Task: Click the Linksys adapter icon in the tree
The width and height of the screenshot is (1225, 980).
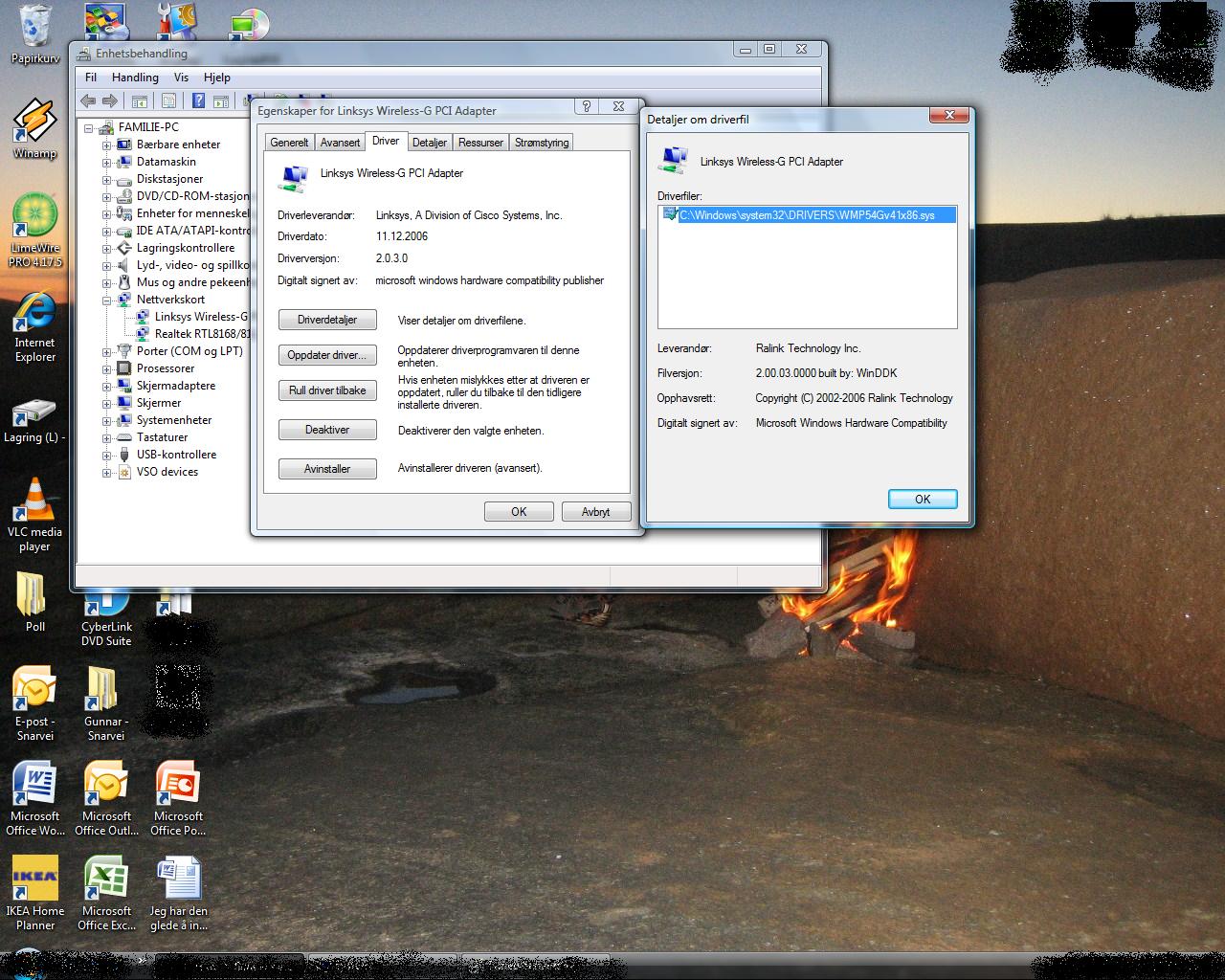Action: point(143,316)
